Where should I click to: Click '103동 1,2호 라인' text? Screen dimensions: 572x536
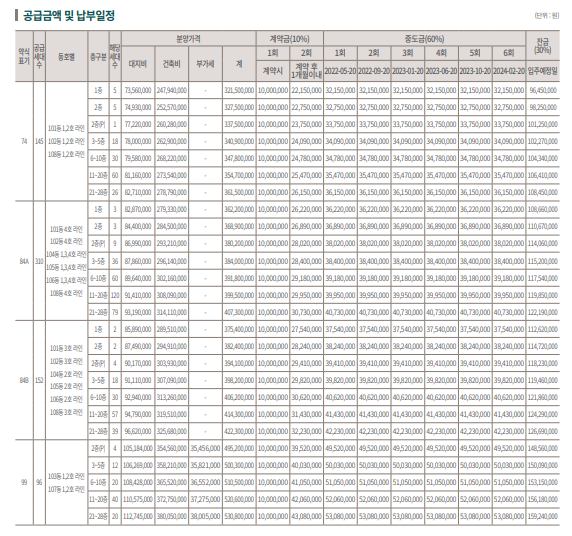(x=66, y=476)
